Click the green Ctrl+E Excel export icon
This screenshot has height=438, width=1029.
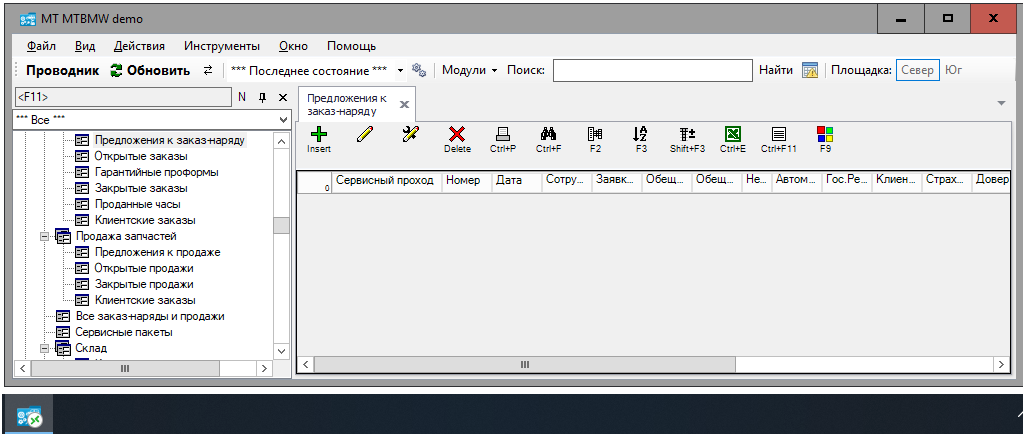(x=732, y=135)
